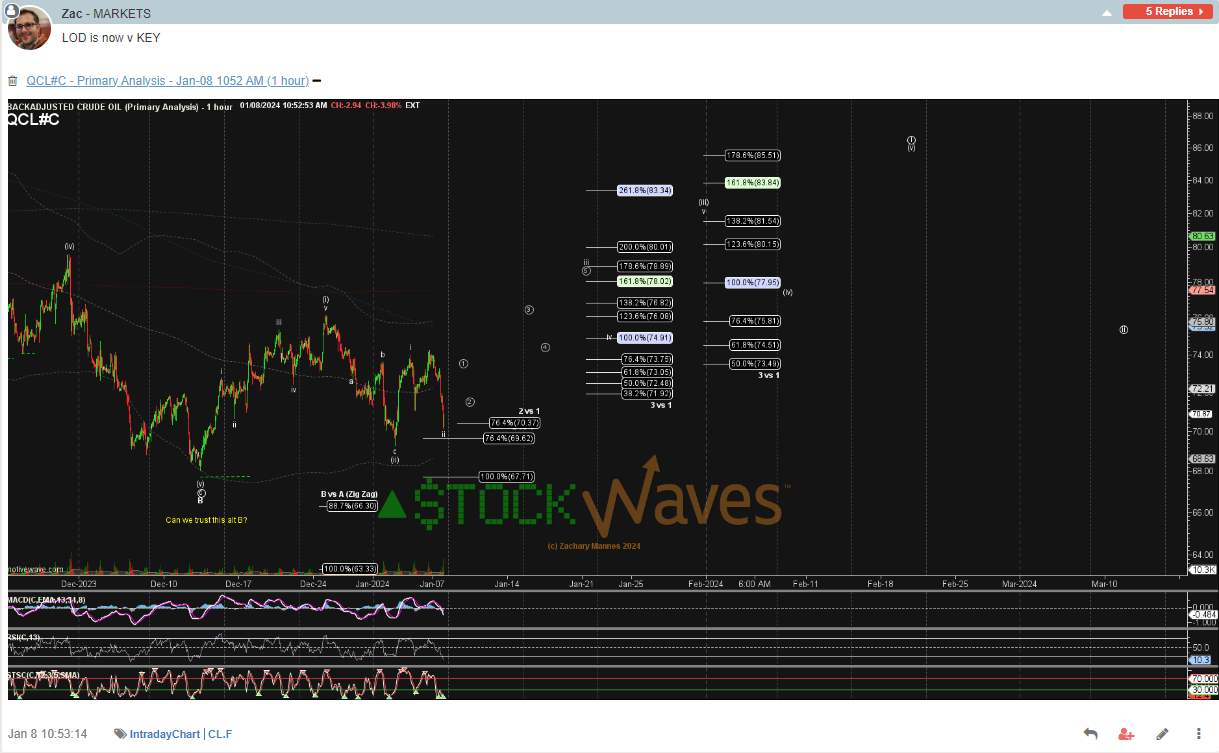Delete the attached chart with the trash icon

13,81
